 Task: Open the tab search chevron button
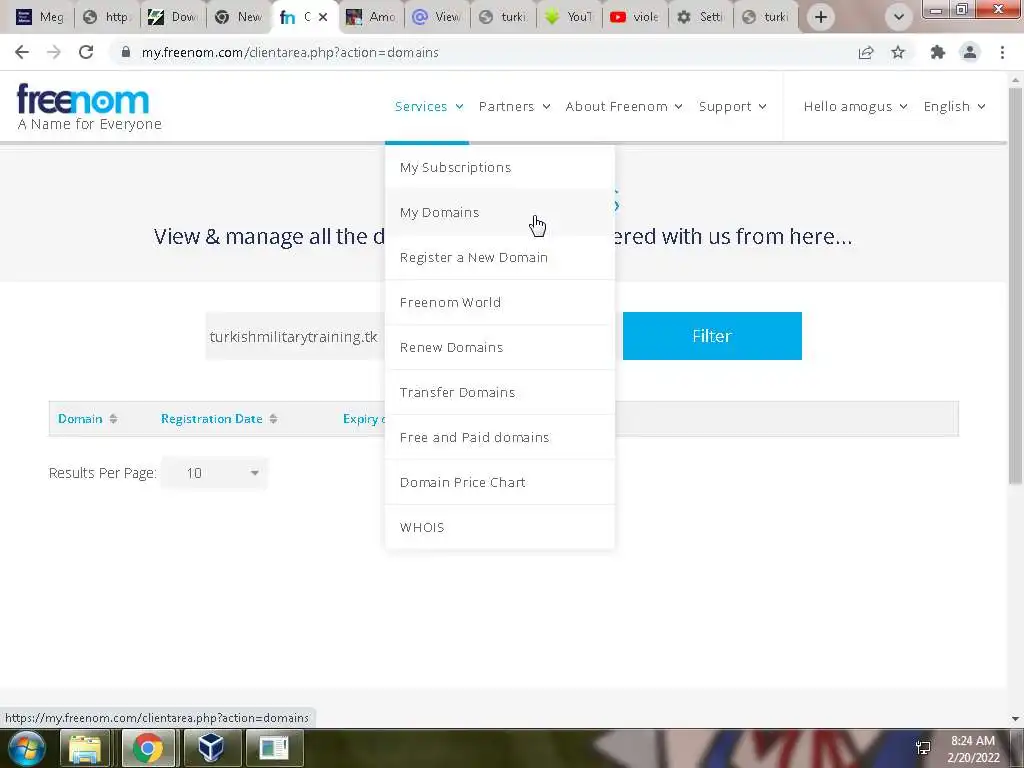point(899,17)
